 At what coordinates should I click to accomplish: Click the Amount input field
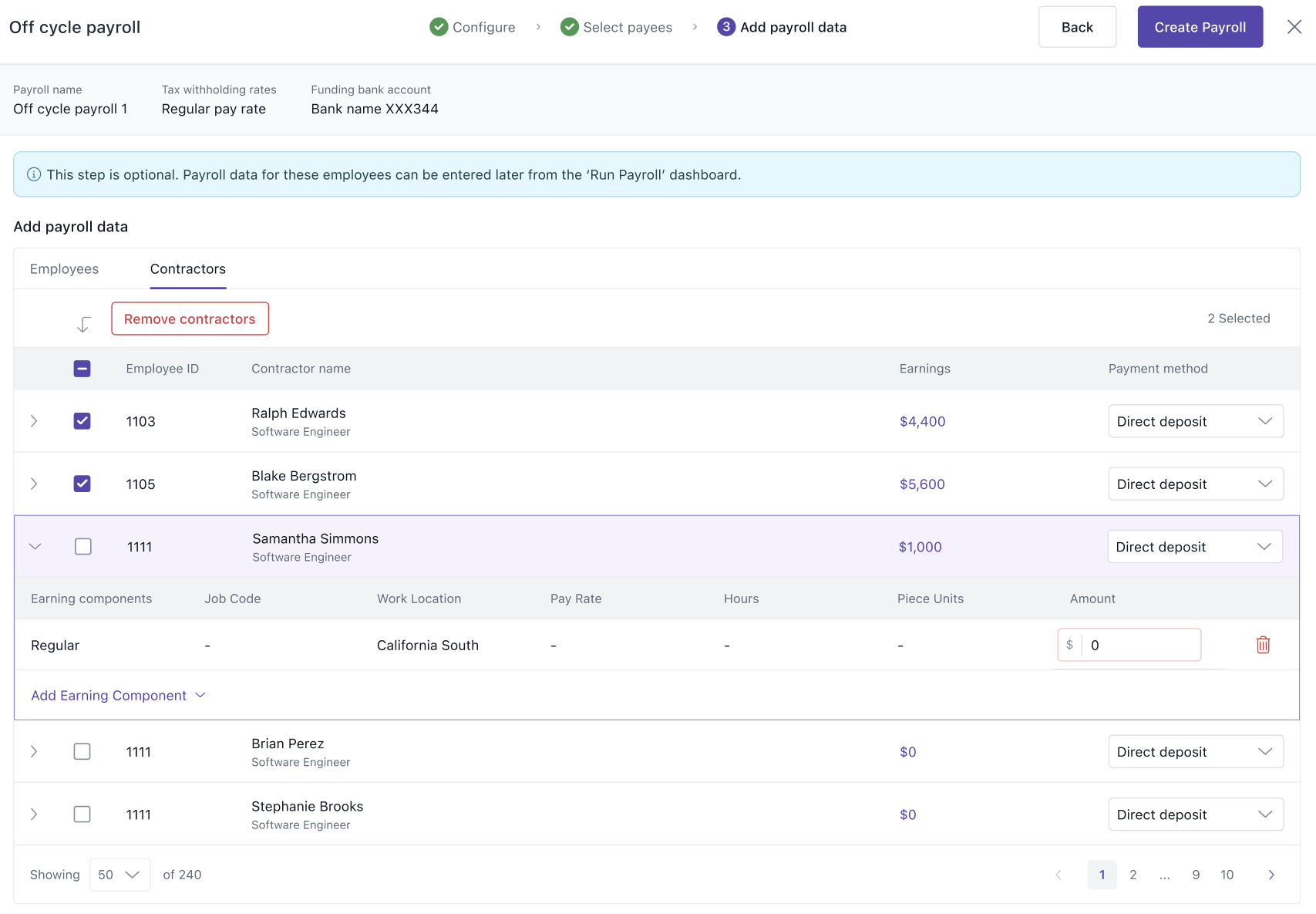coord(1139,646)
